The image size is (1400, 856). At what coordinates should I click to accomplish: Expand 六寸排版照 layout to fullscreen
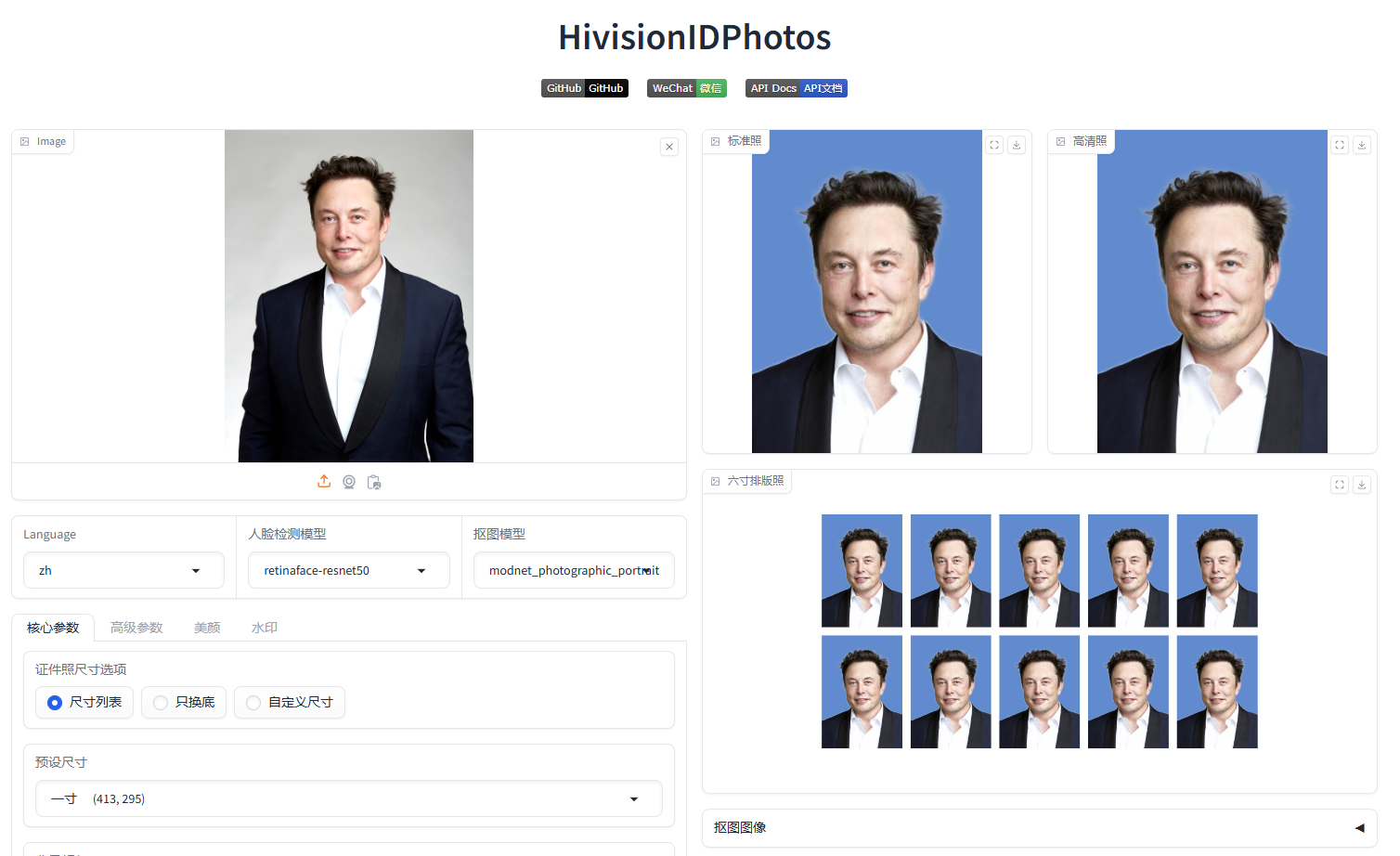(x=1340, y=485)
